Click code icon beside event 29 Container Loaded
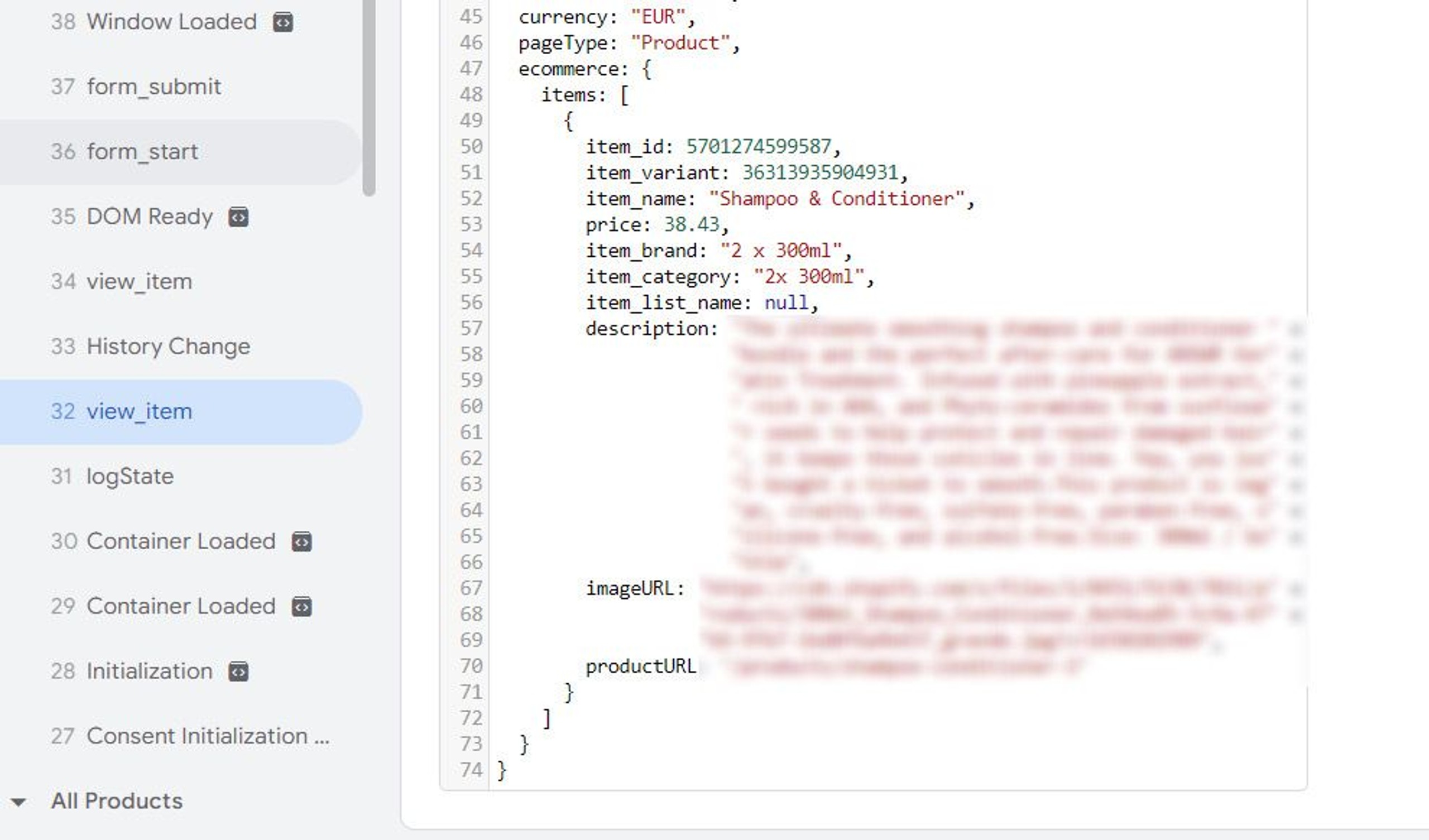1429x840 pixels. coord(301,607)
